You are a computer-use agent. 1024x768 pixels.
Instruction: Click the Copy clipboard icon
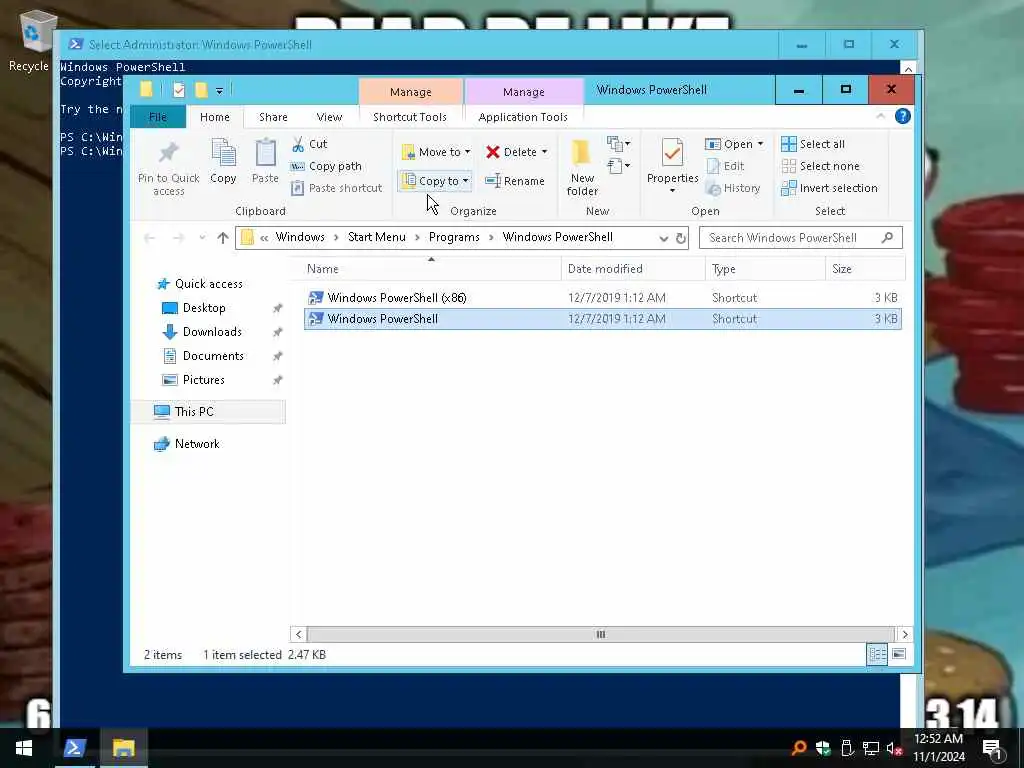[223, 153]
